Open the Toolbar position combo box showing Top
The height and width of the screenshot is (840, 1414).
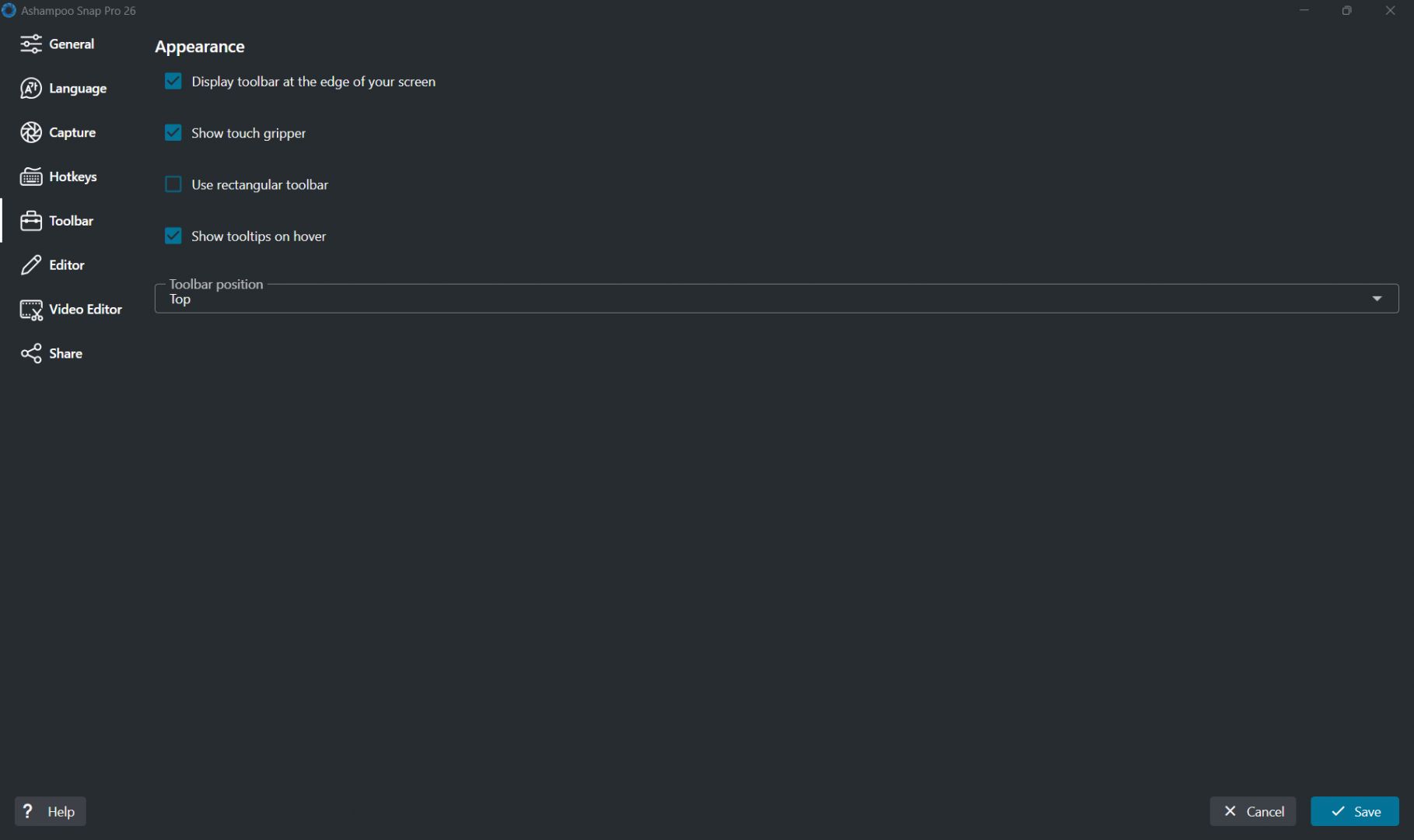(776, 299)
